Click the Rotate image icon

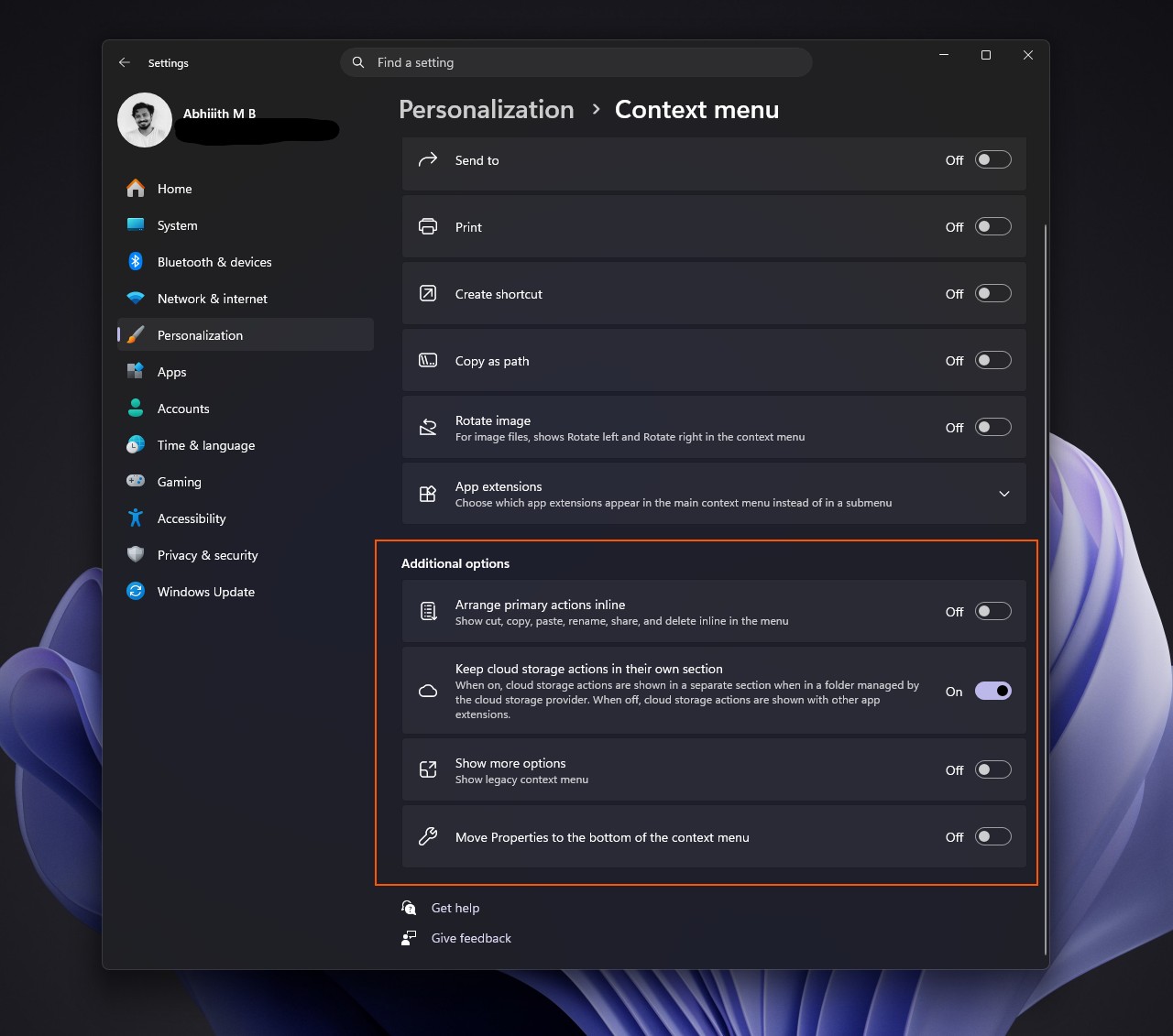428,427
